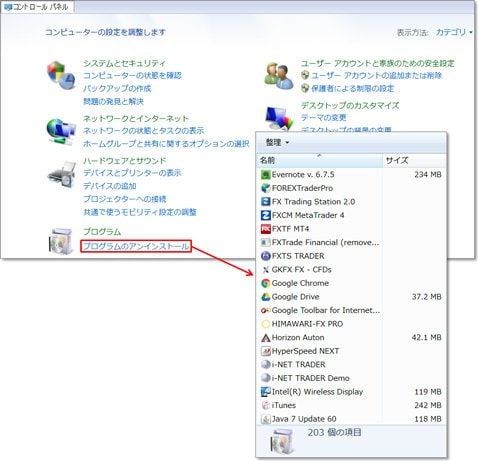This screenshot has width=478, height=461.
Task: Click デバイスの追加 link
Action: [110, 186]
